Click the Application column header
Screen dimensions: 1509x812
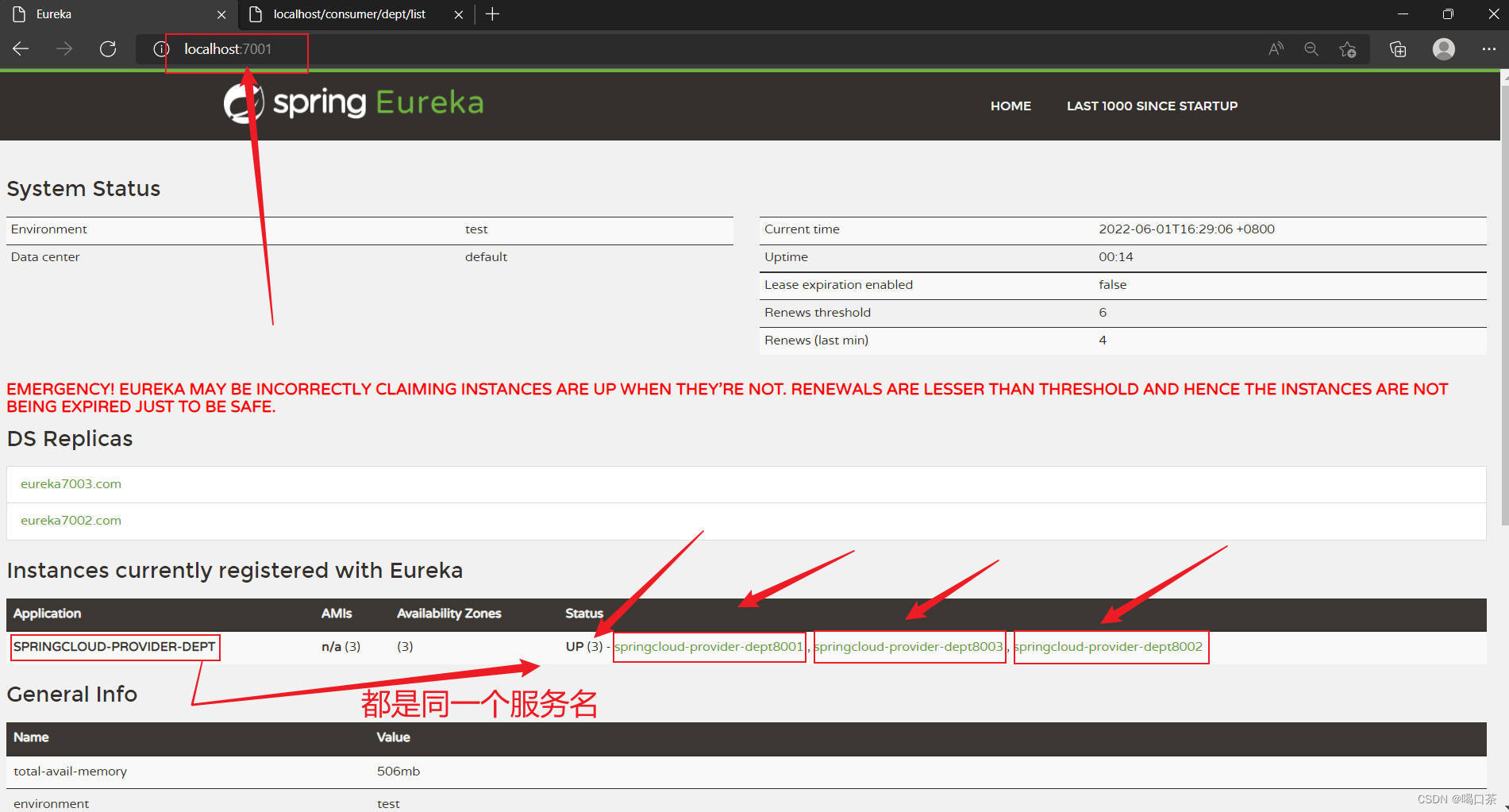[47, 614]
